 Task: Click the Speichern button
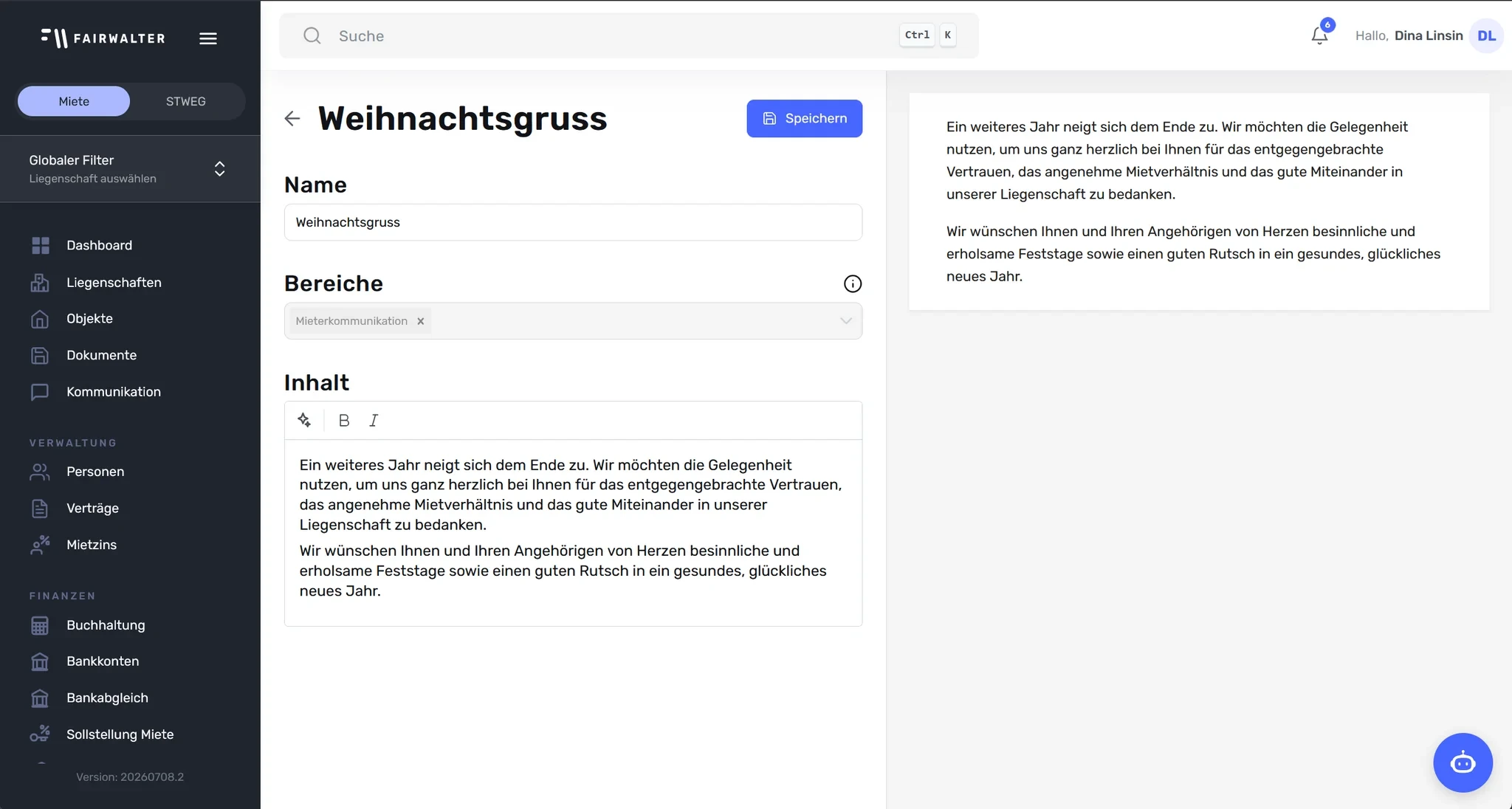coord(804,118)
